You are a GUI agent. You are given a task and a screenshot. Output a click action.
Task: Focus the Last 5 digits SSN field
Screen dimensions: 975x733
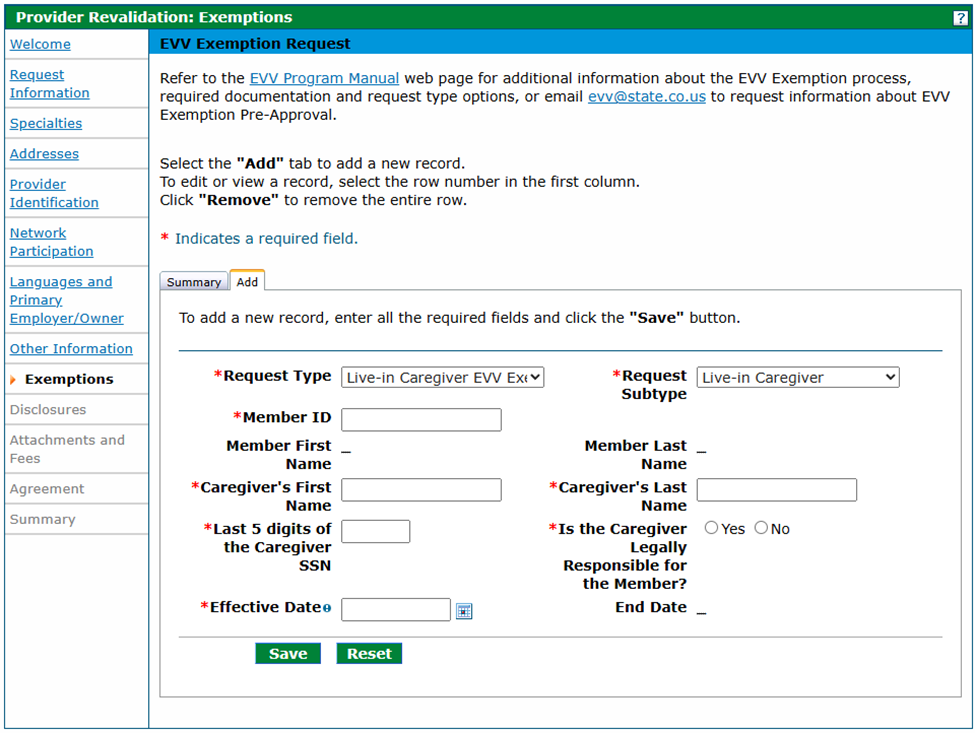point(376,532)
